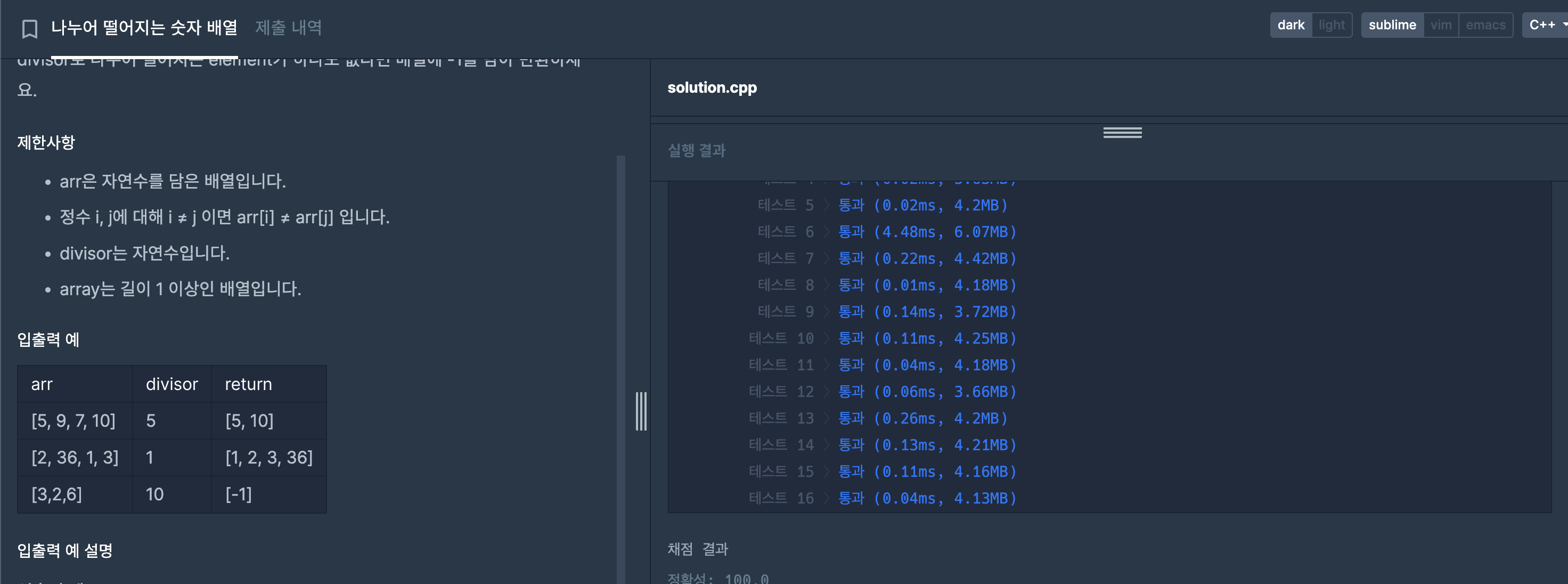The height and width of the screenshot is (584, 1568).
Task: Click table cell [2, 36, 1, 3]
Action: [75, 457]
